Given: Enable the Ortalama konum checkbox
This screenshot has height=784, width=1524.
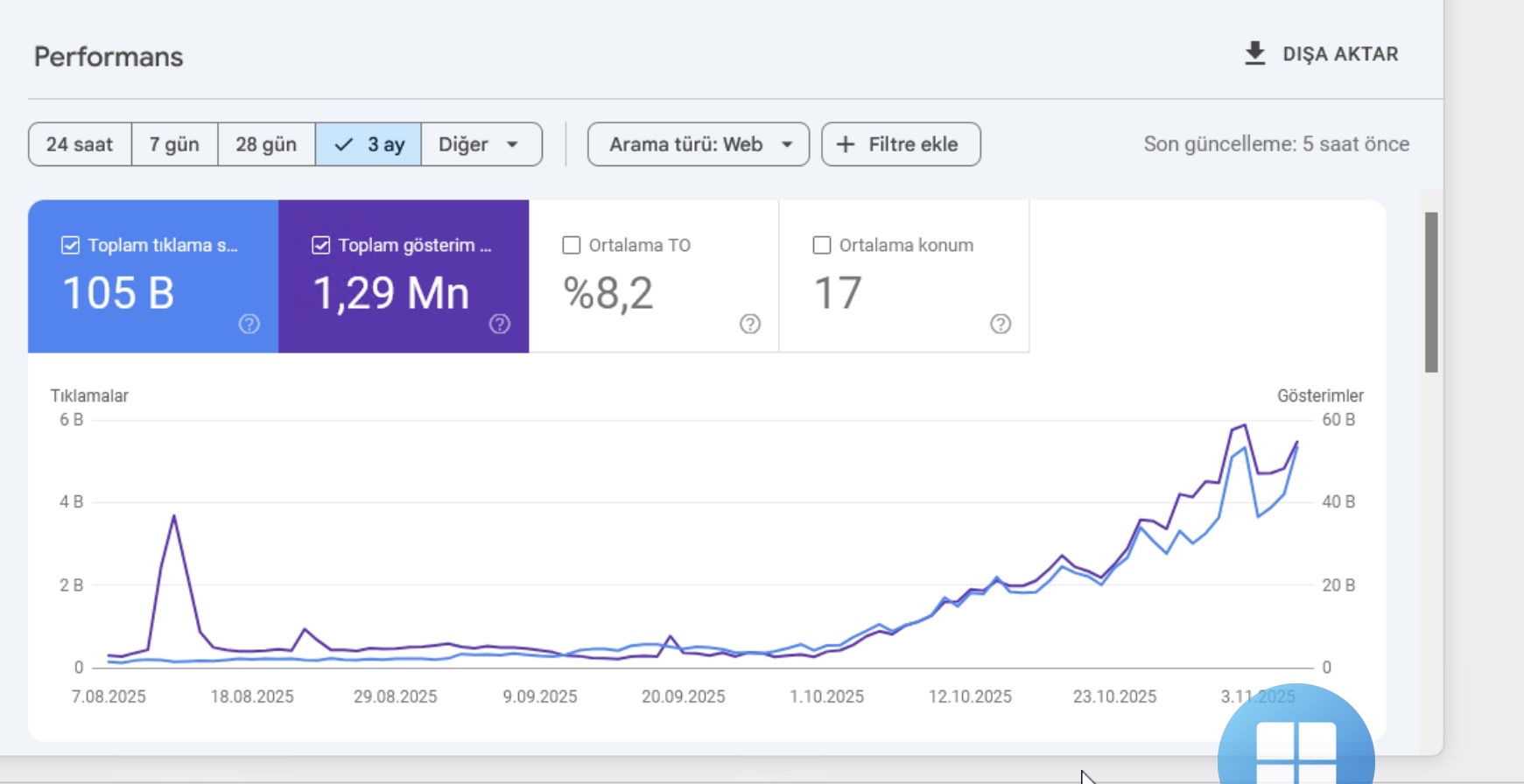Looking at the screenshot, I should pyautogui.click(x=822, y=245).
